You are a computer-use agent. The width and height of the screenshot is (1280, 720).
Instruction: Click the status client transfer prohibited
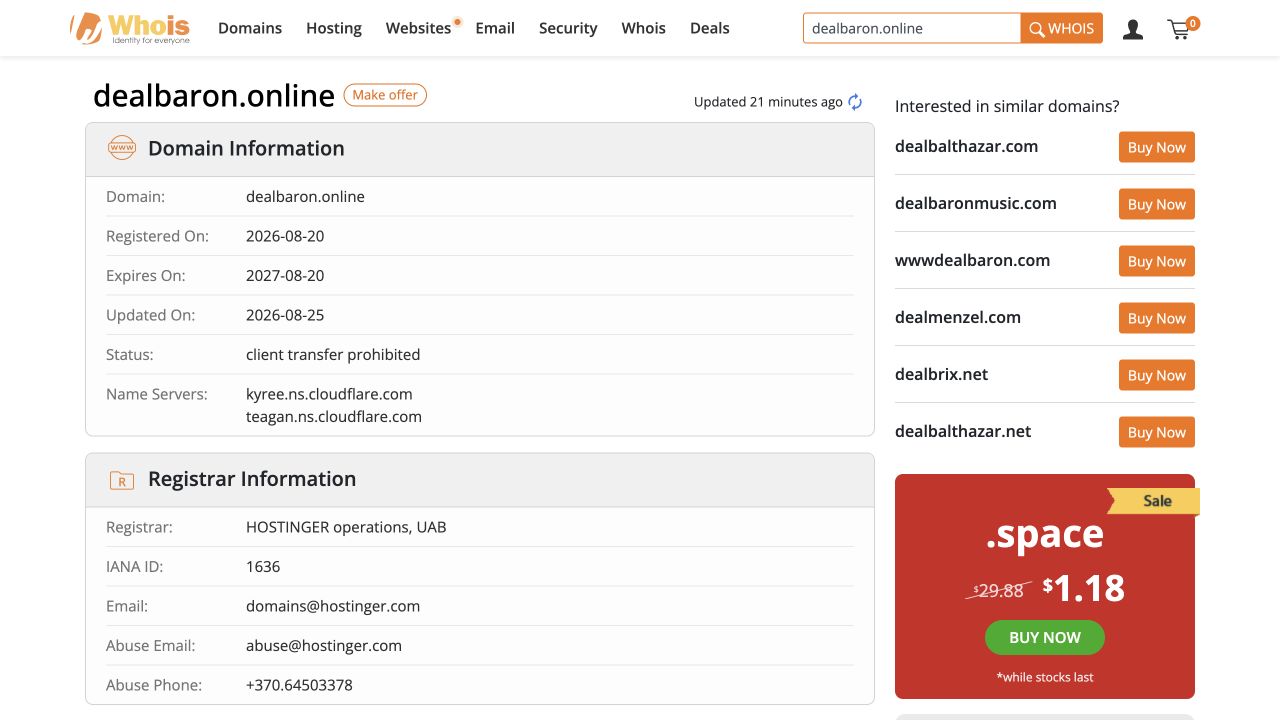tap(333, 355)
